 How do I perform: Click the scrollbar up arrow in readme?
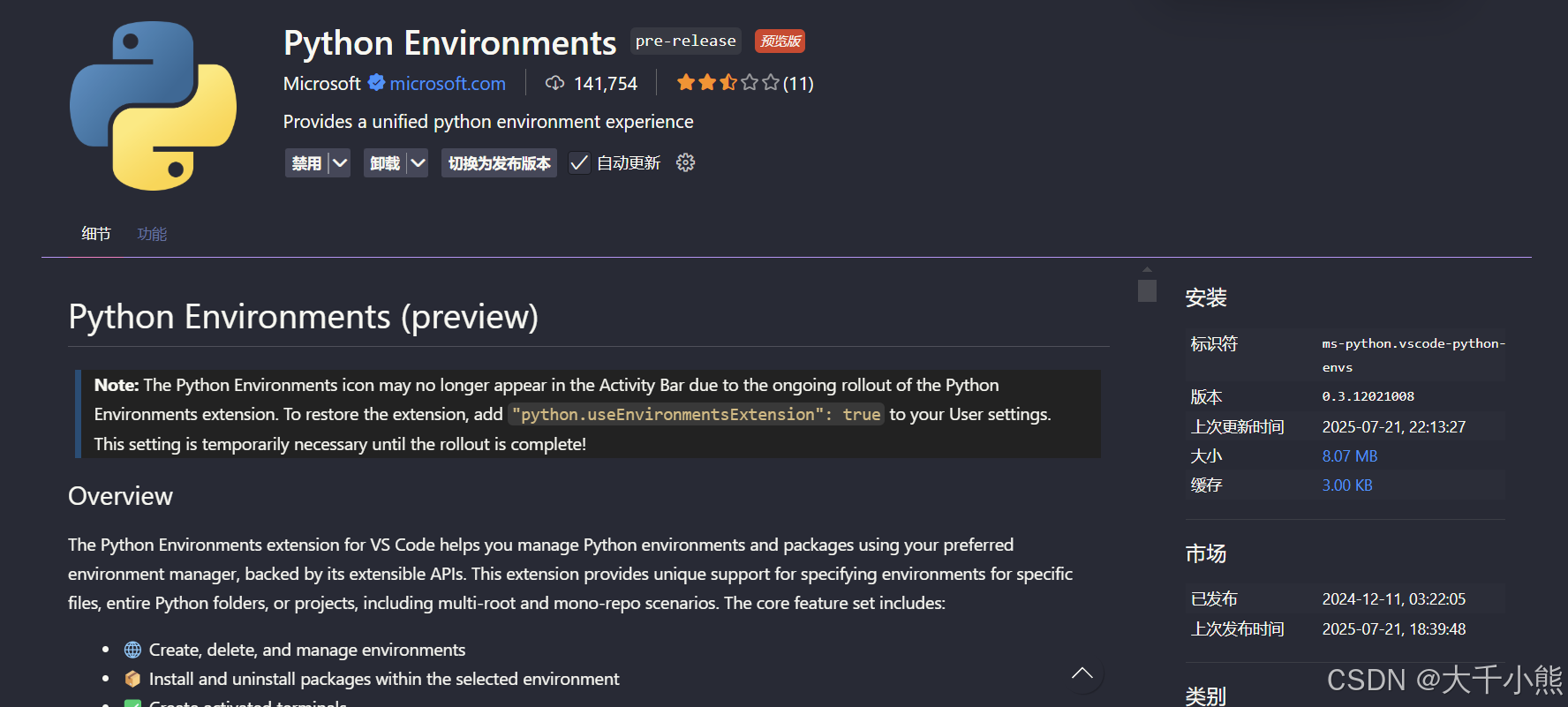(1147, 270)
